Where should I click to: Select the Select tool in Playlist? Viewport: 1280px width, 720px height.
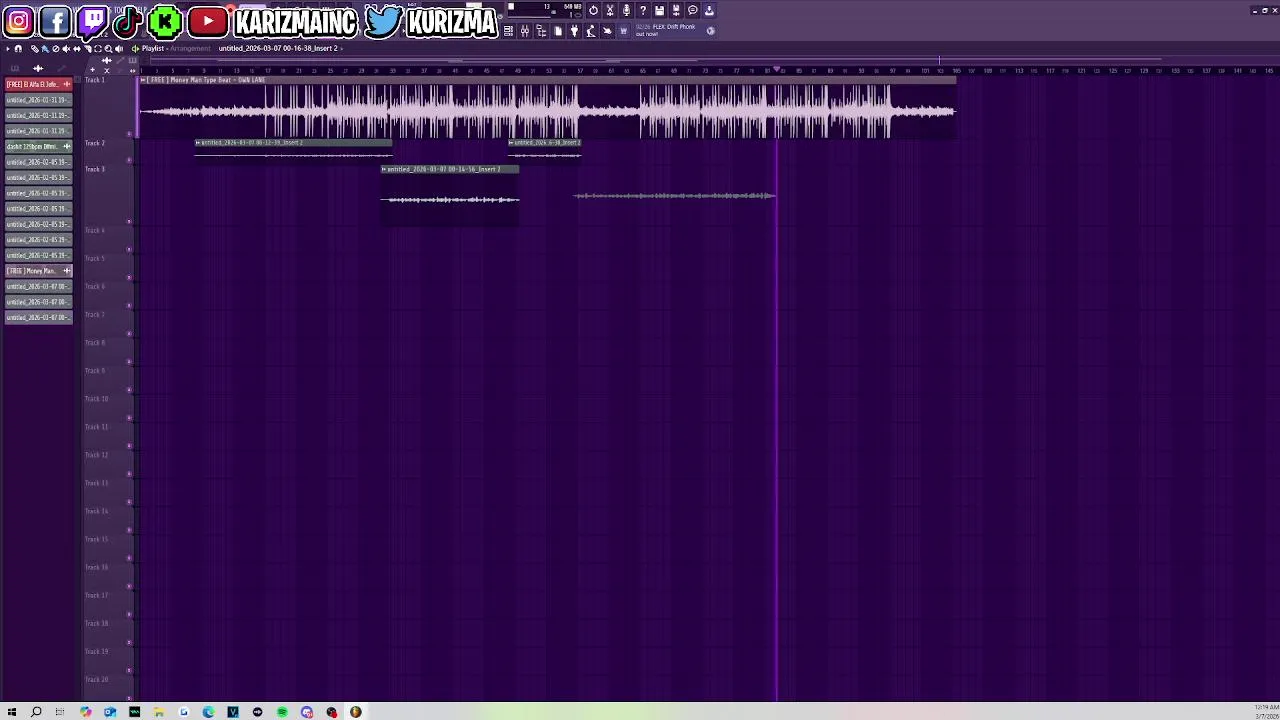coord(98,48)
